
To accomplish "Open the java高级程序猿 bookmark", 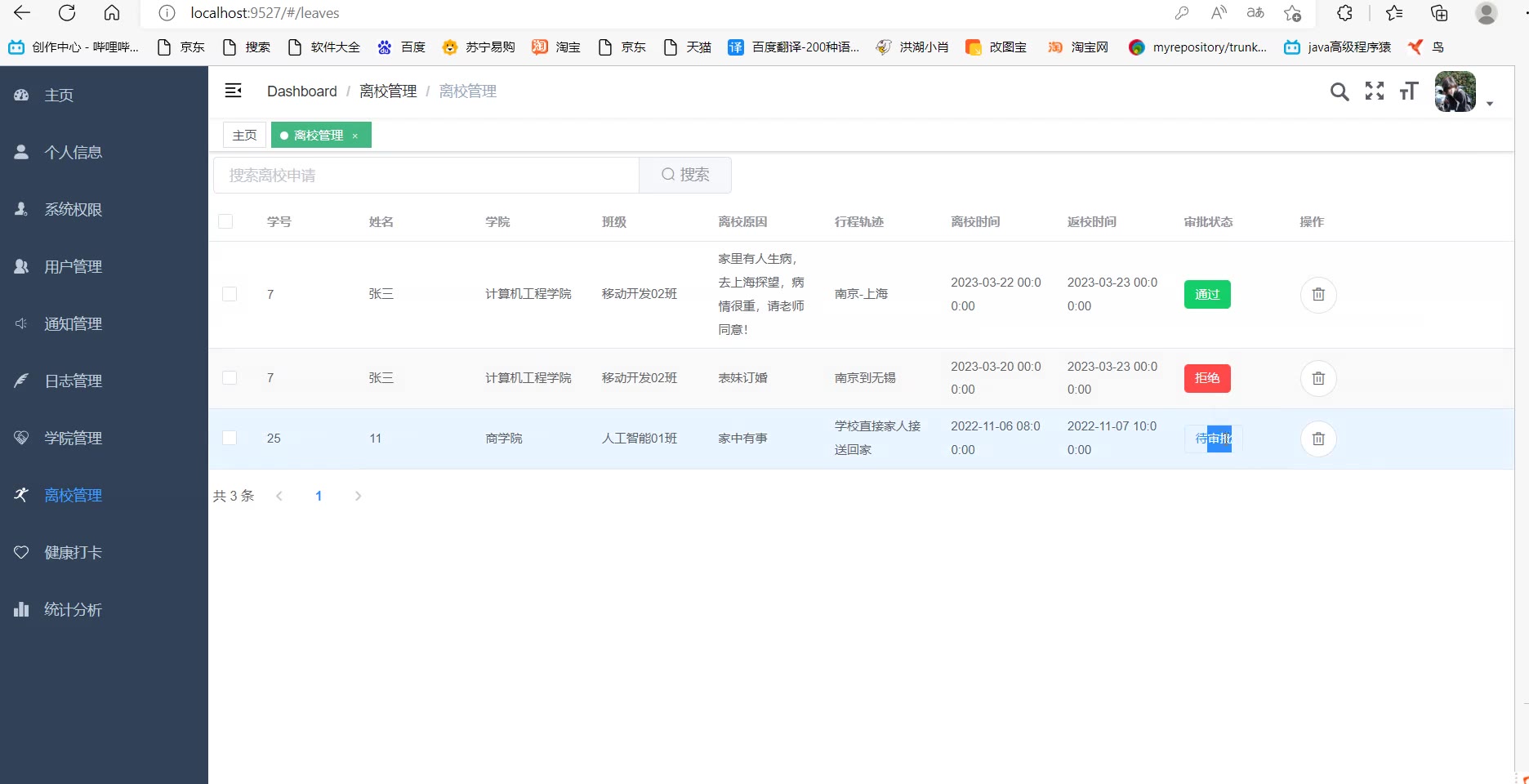I will point(1337,47).
